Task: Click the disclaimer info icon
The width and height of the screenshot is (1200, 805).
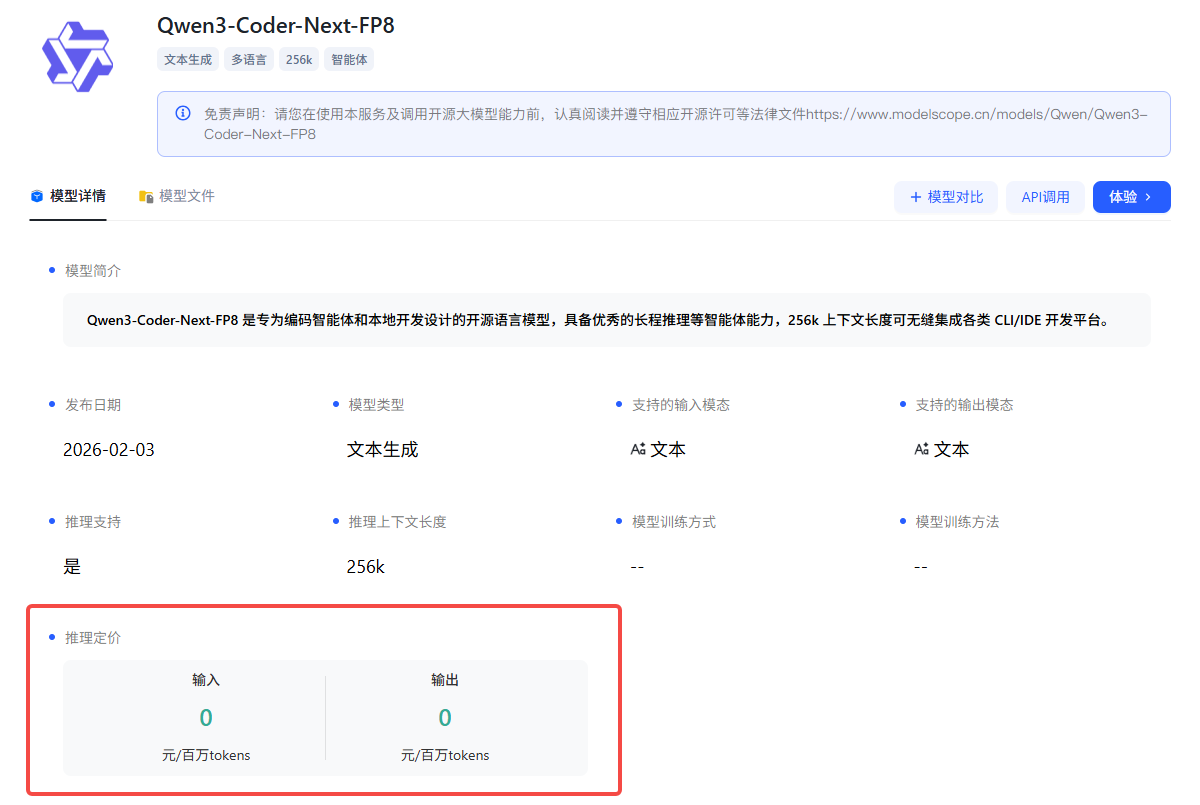Action: 183,113
